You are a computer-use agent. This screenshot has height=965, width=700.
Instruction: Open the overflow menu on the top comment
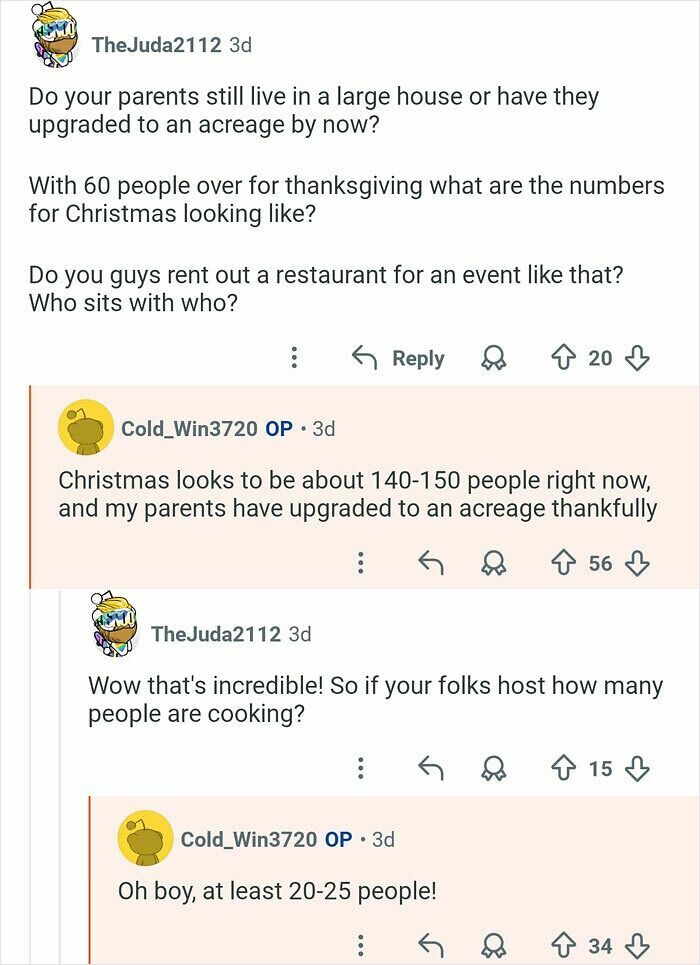pyautogui.click(x=294, y=357)
